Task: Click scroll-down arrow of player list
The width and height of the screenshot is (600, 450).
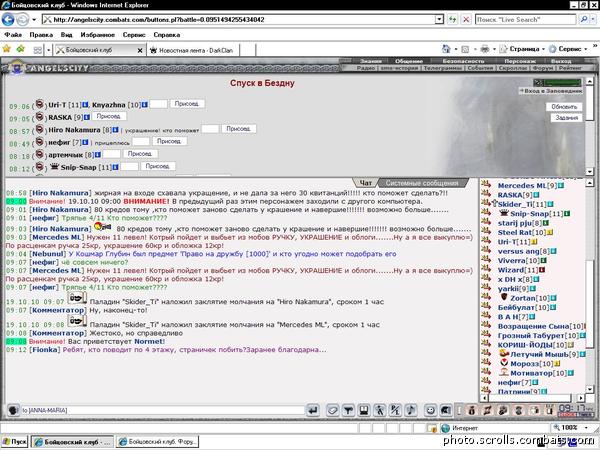Action: pyautogui.click(x=589, y=389)
